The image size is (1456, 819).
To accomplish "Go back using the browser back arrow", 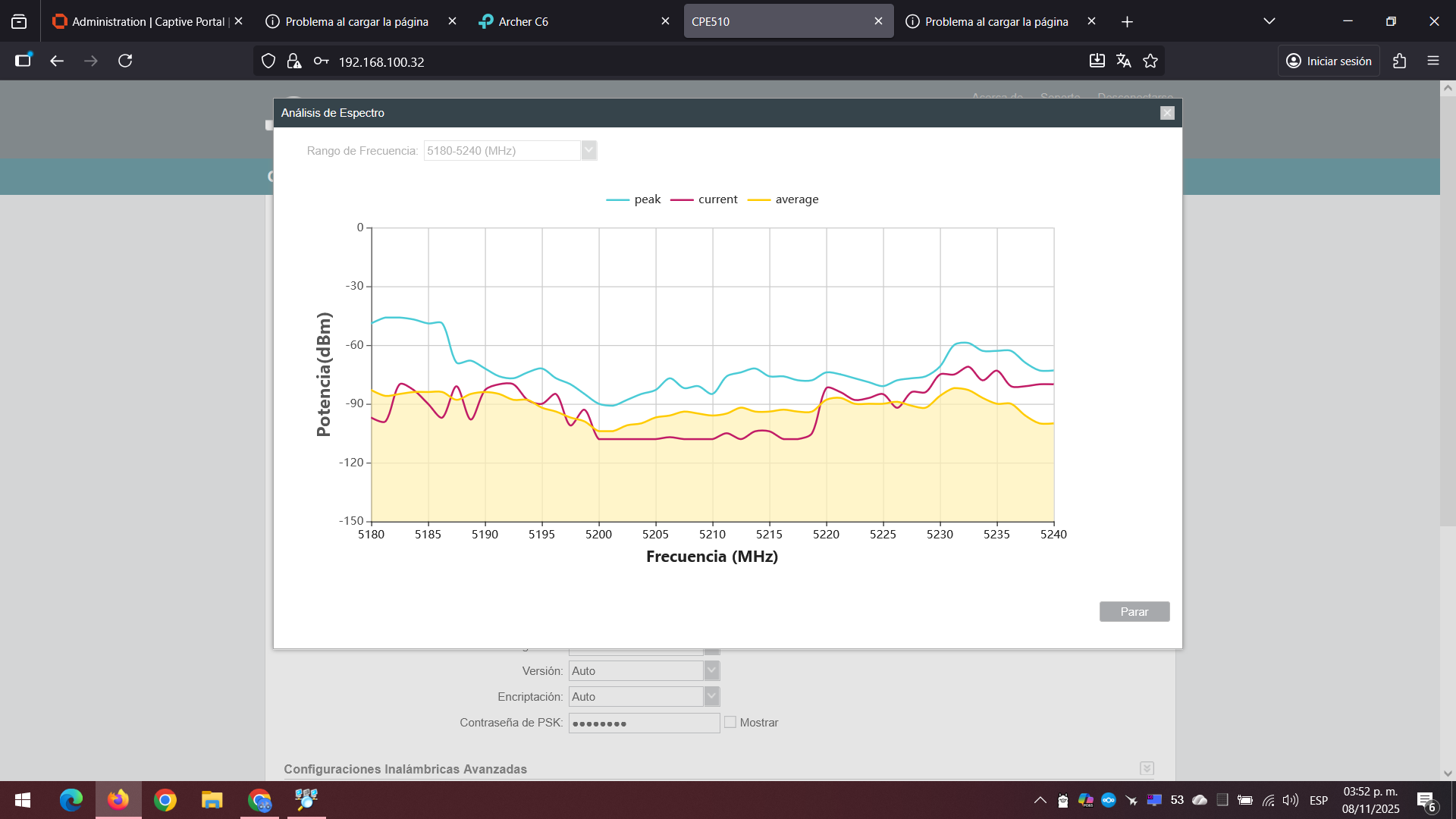I will point(57,61).
